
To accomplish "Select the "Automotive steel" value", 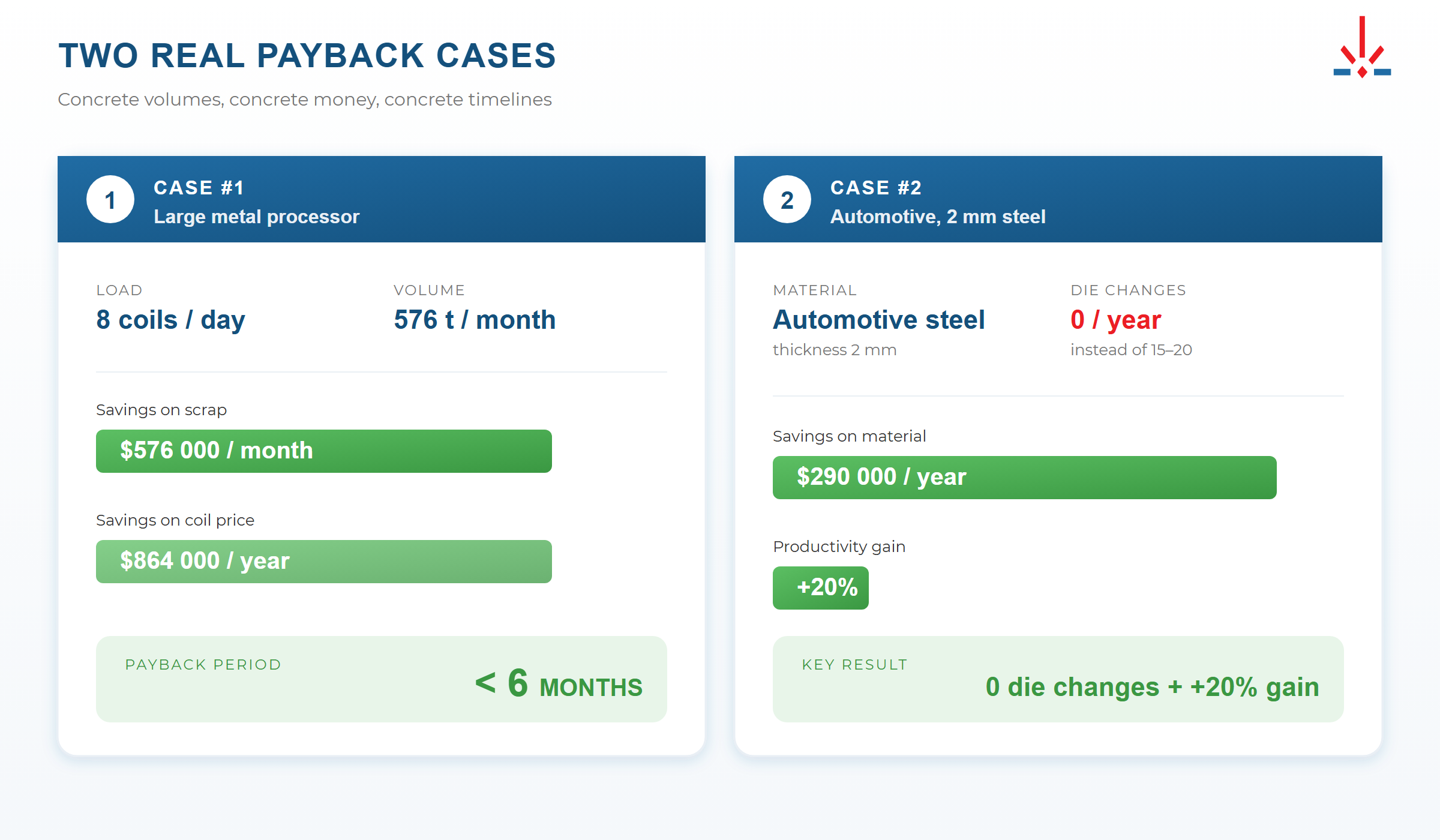I will click(x=879, y=320).
